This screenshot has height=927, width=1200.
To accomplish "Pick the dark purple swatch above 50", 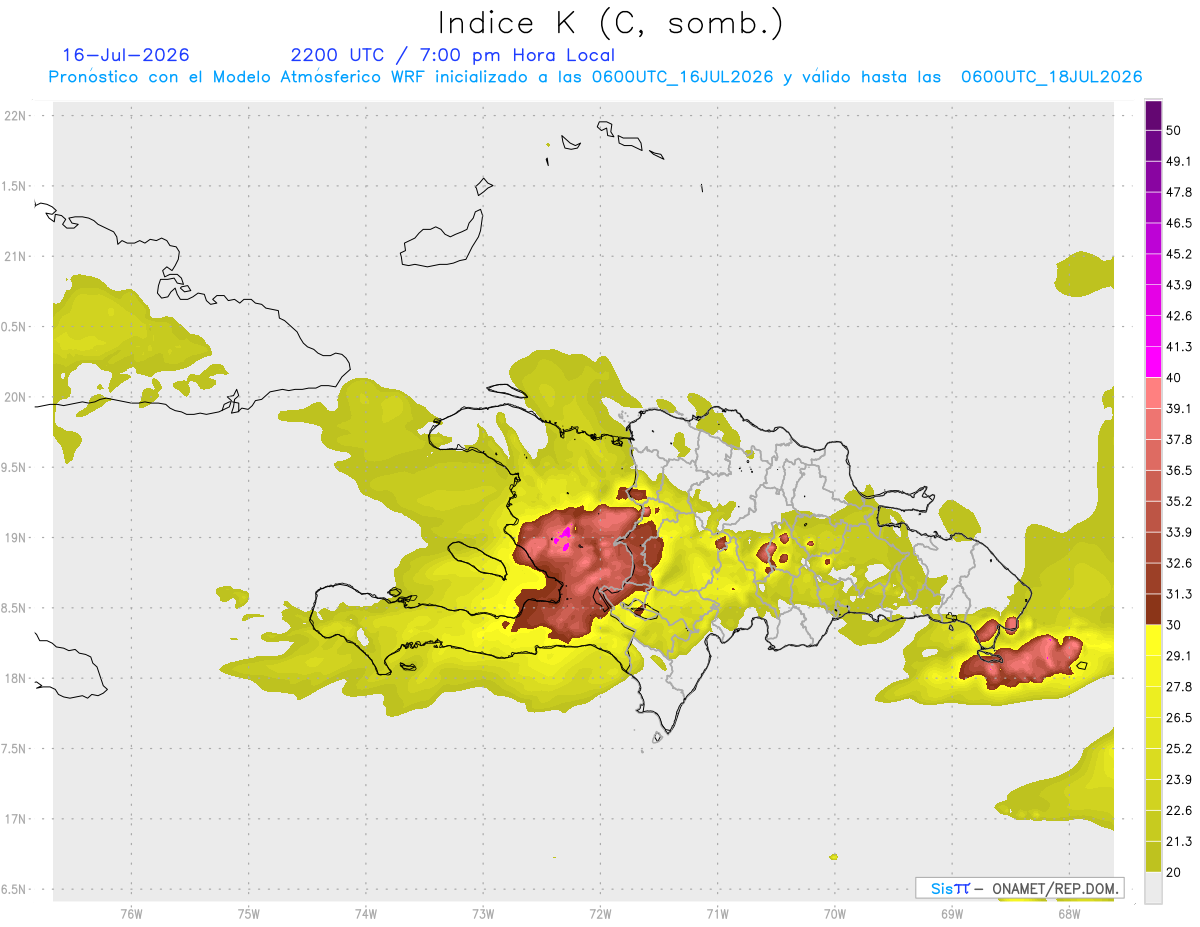I will coord(1154,116).
